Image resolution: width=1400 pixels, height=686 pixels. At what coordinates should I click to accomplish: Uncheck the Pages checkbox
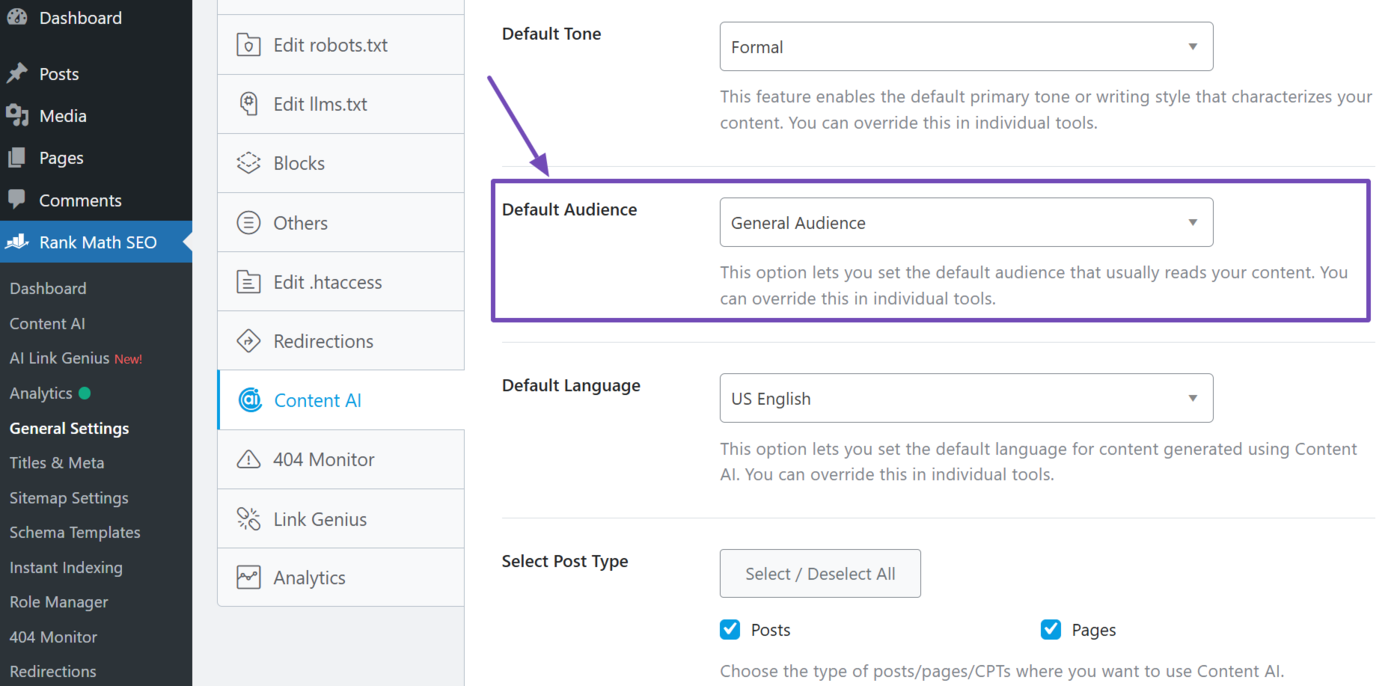pos(1051,629)
